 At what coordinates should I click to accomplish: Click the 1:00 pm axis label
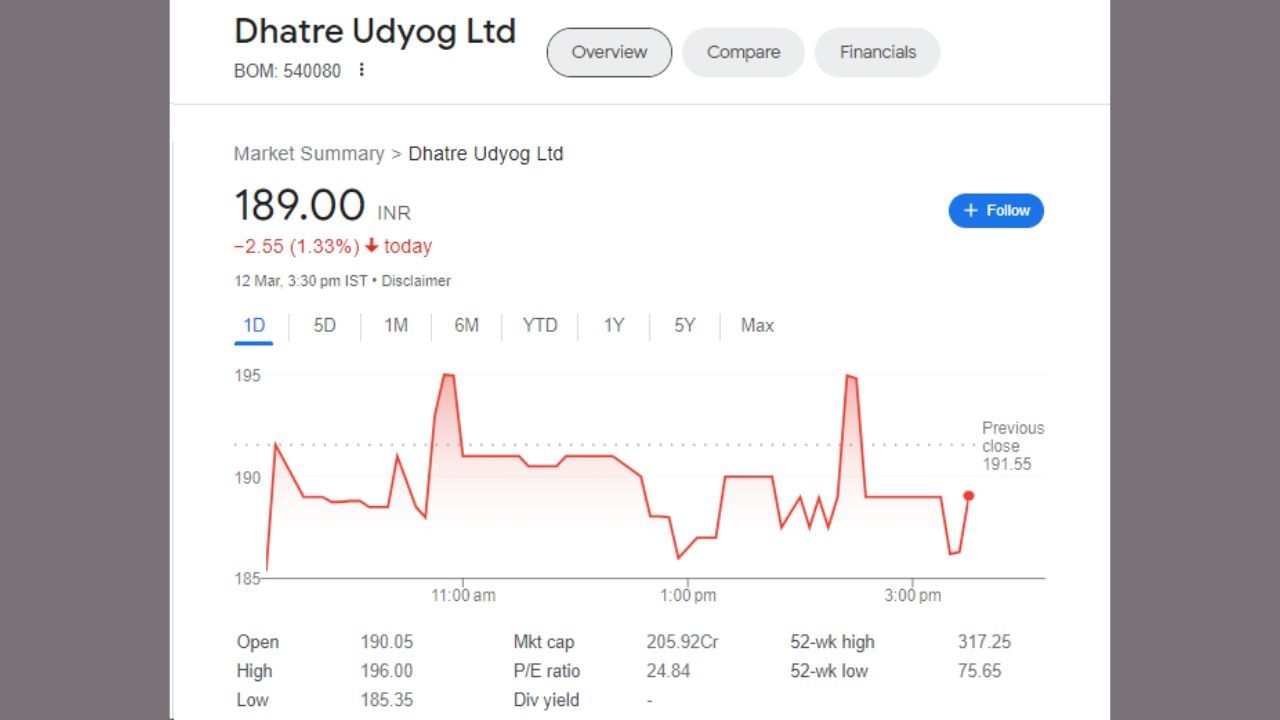688,595
